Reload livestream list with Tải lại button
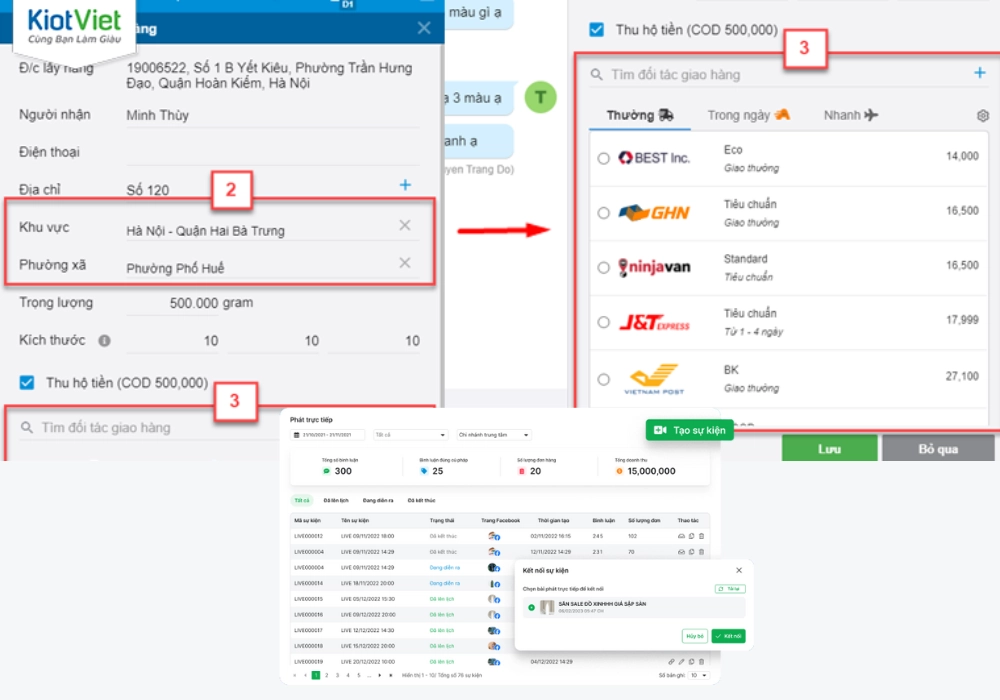 click(x=730, y=589)
